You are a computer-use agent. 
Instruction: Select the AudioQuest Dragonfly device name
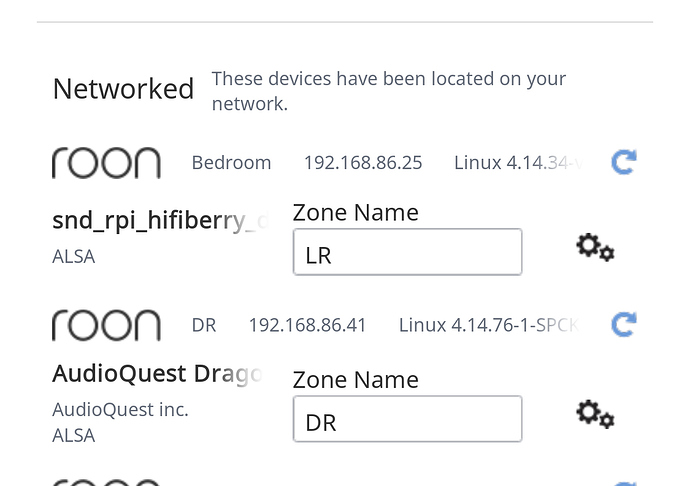(x=157, y=374)
